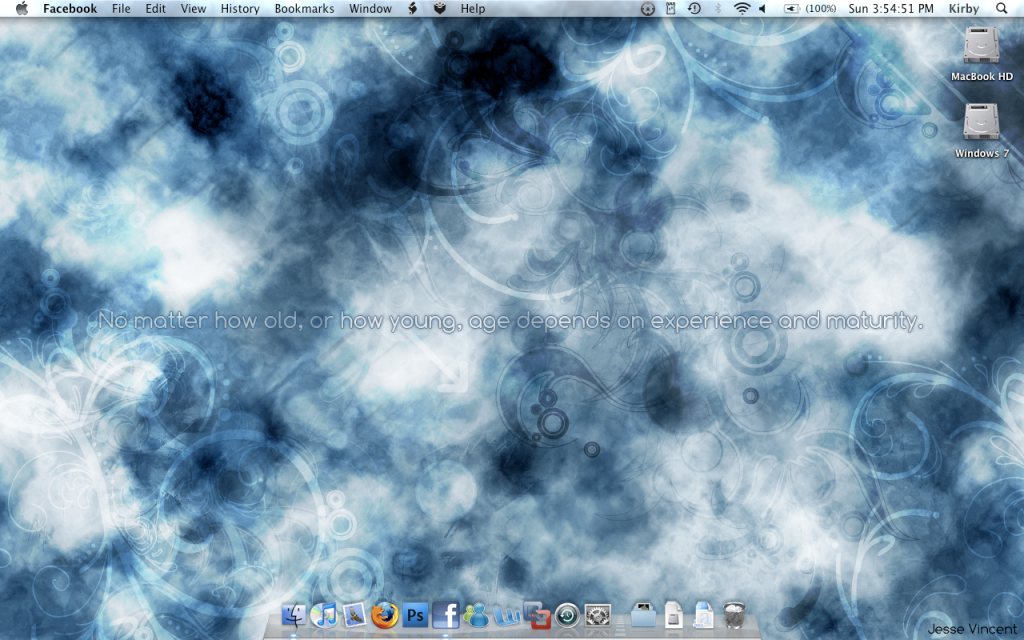Open the Trash in the Dock

click(x=735, y=615)
